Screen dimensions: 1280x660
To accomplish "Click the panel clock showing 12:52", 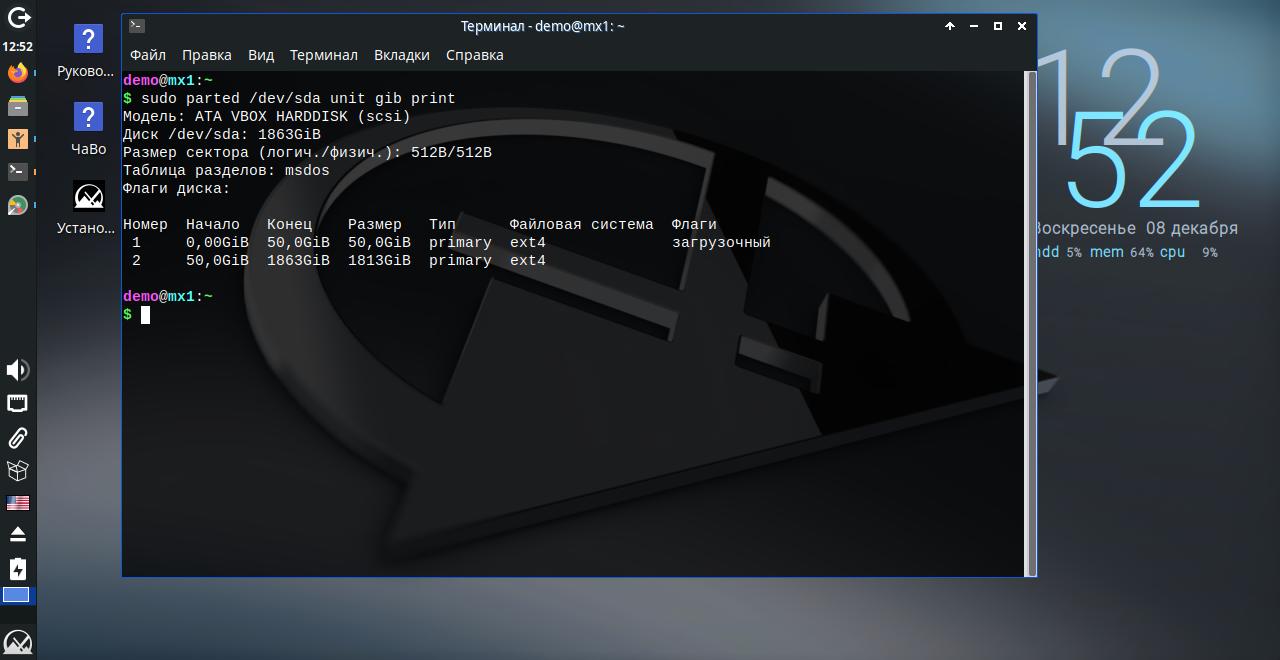I will 17,46.
